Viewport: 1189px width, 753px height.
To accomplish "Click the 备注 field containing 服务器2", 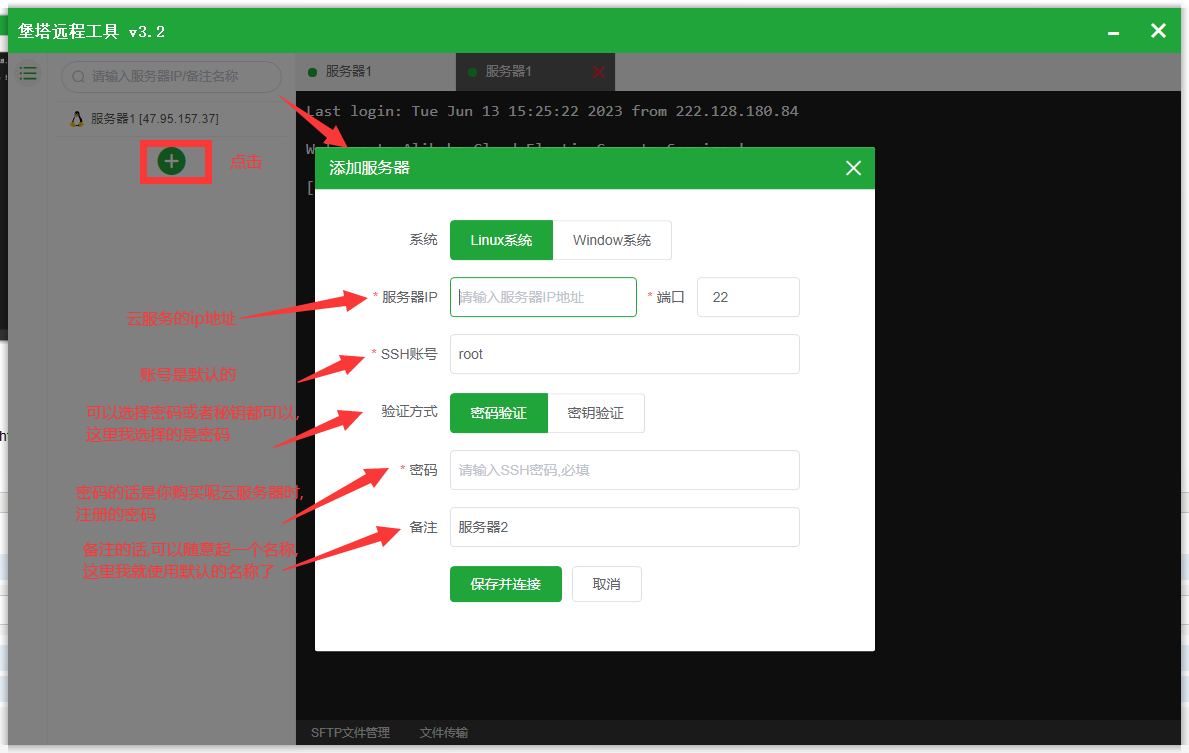I will coord(625,527).
